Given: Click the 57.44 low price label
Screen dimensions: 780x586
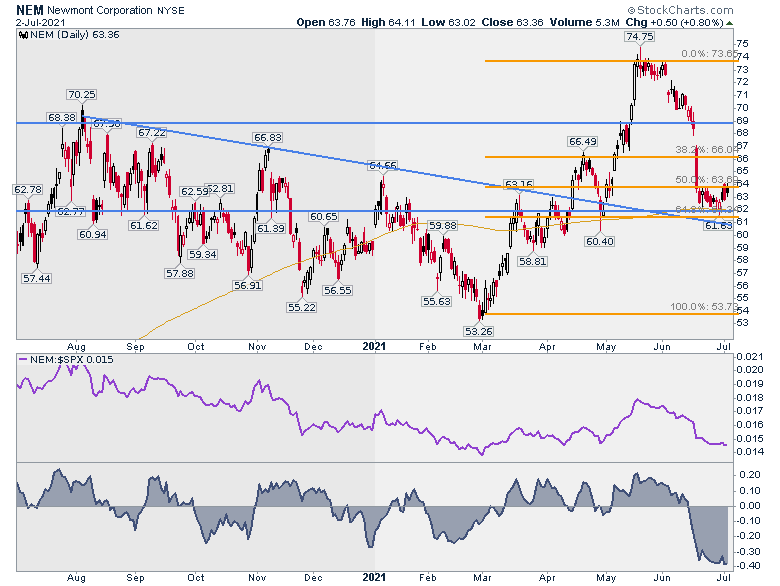Looking at the screenshot, I should (x=36, y=279).
